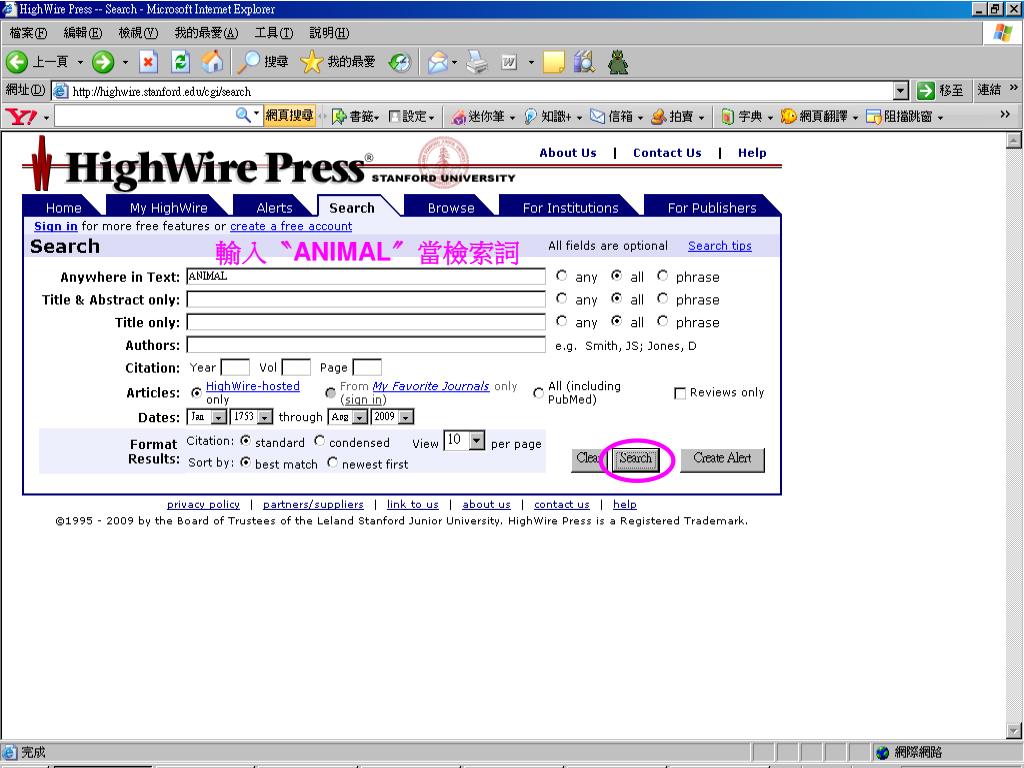Open the 字典 dictionary toolbar button
This screenshot has width=1024, height=768.
[x=747, y=117]
